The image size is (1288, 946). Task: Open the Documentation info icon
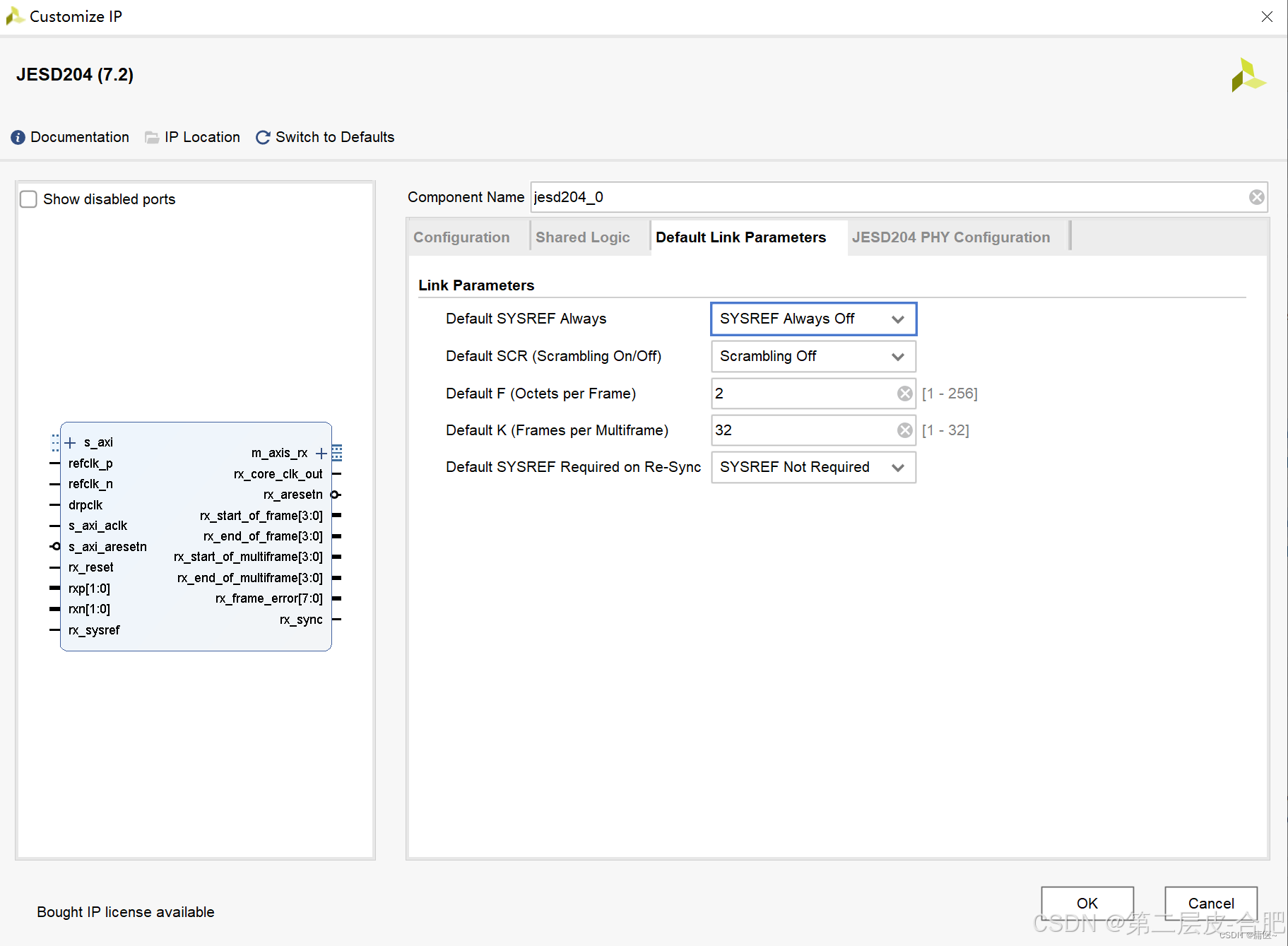tap(18, 137)
